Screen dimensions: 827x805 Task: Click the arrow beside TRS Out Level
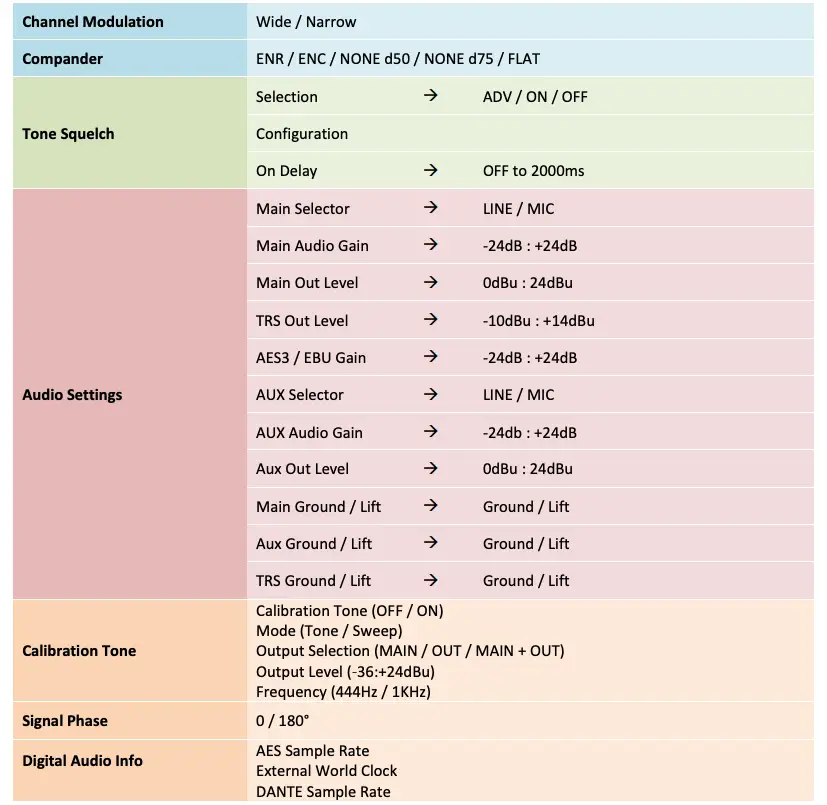point(430,321)
